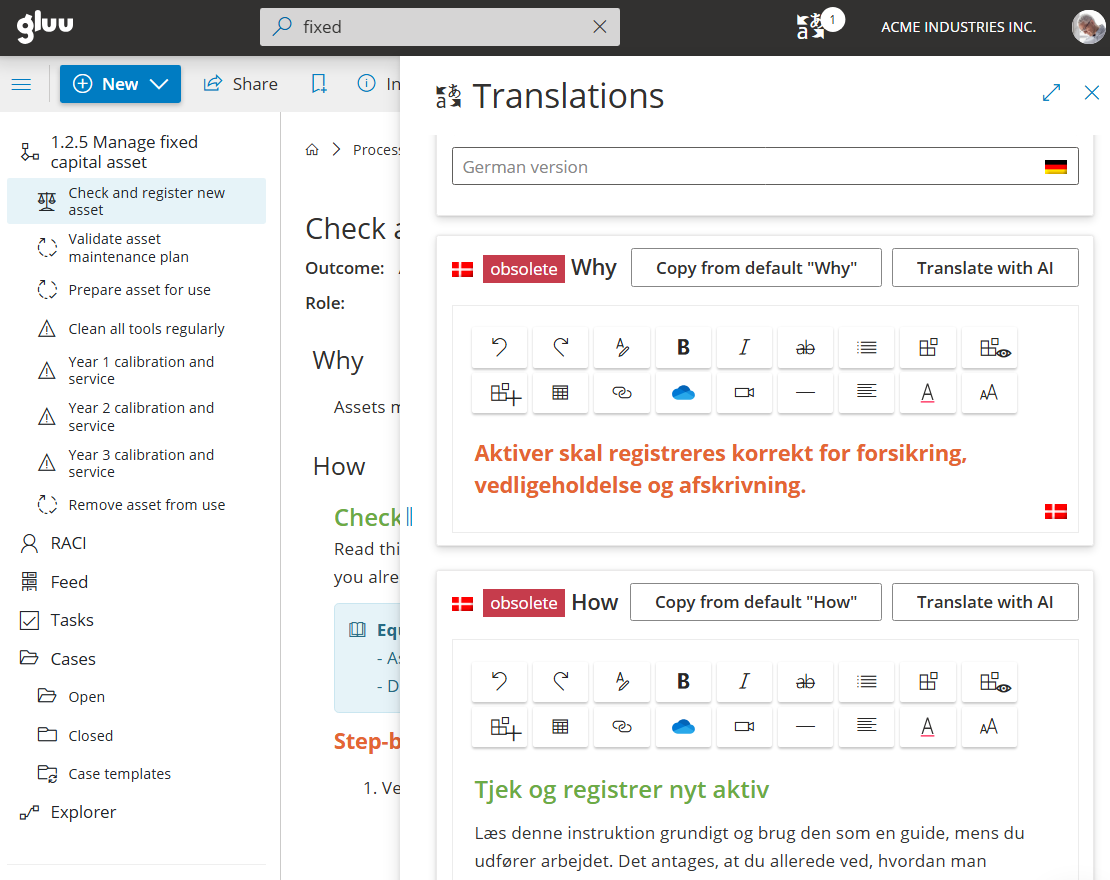
Task: Toggle bold formatting in Why editor
Action: (x=683, y=347)
